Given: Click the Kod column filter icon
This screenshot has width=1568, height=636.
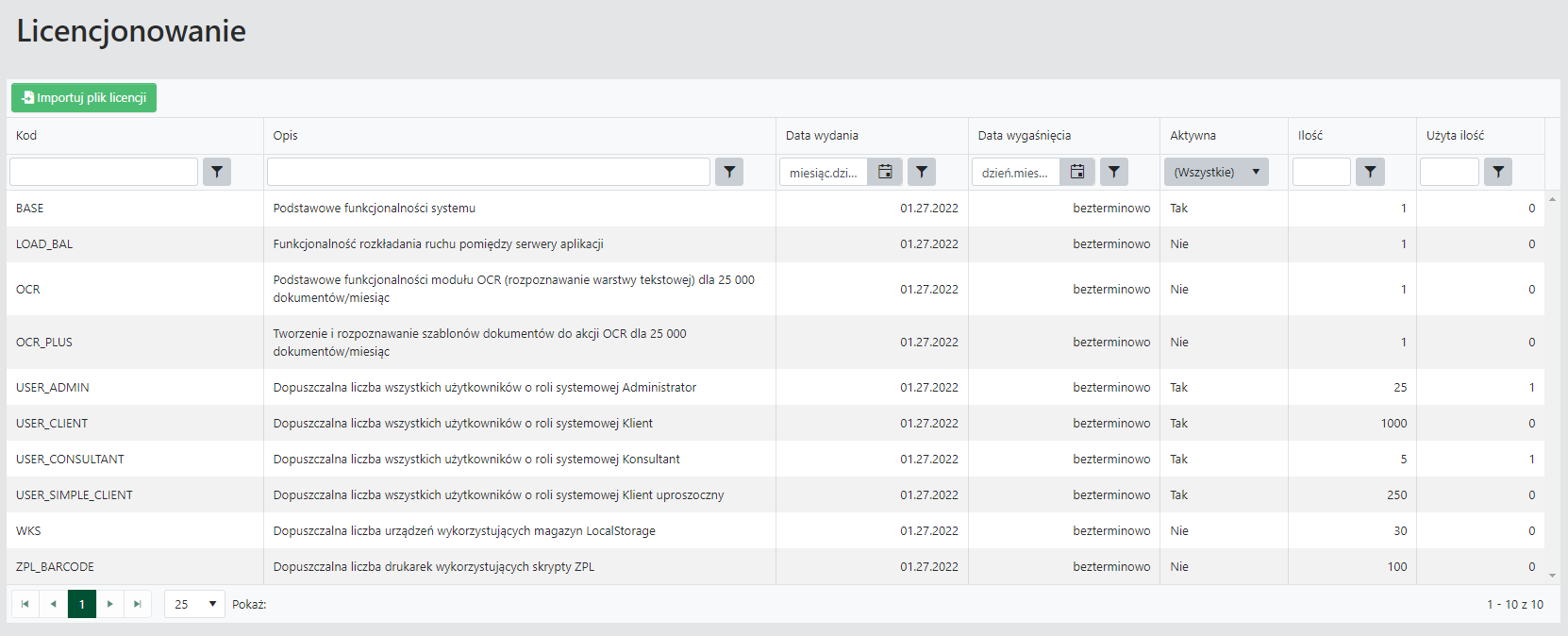Looking at the screenshot, I should click(217, 172).
